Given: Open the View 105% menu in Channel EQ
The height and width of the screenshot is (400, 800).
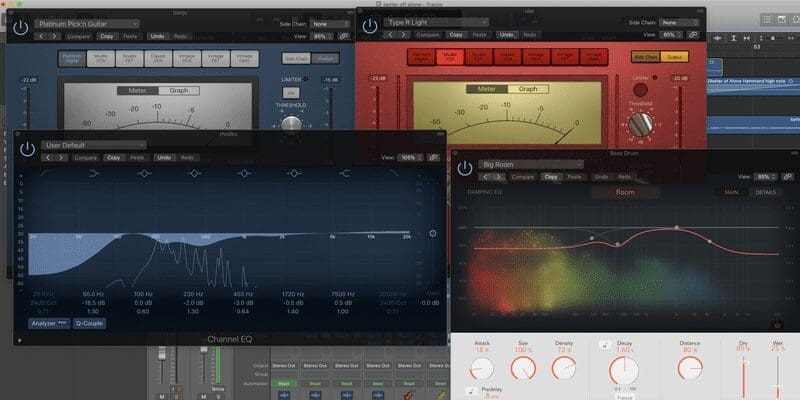Looking at the screenshot, I should [x=410, y=158].
